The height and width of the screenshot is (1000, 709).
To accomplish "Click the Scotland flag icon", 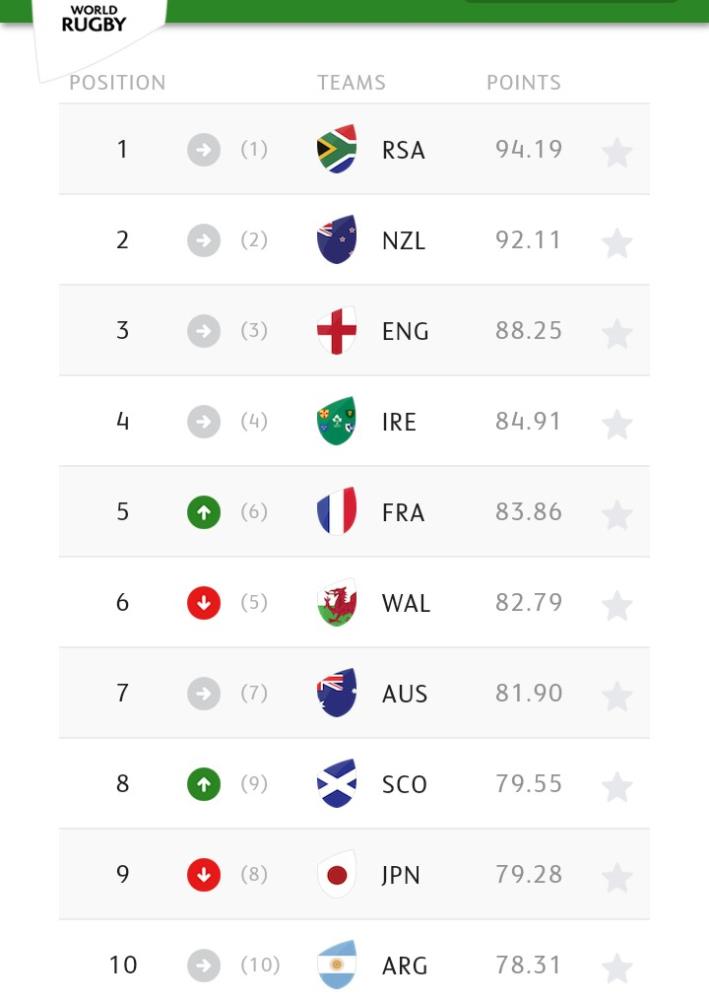I will click(x=337, y=784).
